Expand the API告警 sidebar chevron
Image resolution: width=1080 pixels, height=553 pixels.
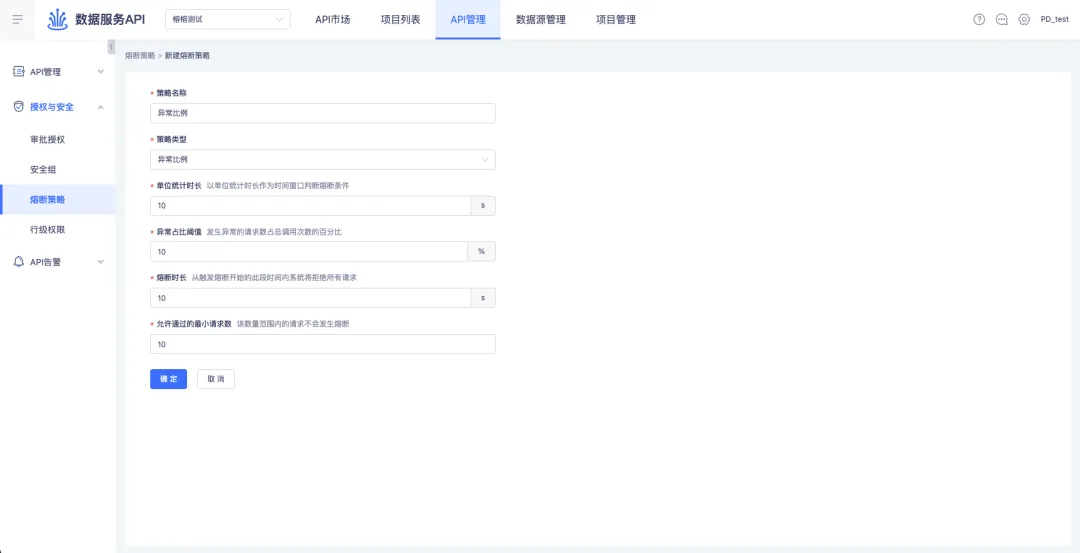[101, 262]
